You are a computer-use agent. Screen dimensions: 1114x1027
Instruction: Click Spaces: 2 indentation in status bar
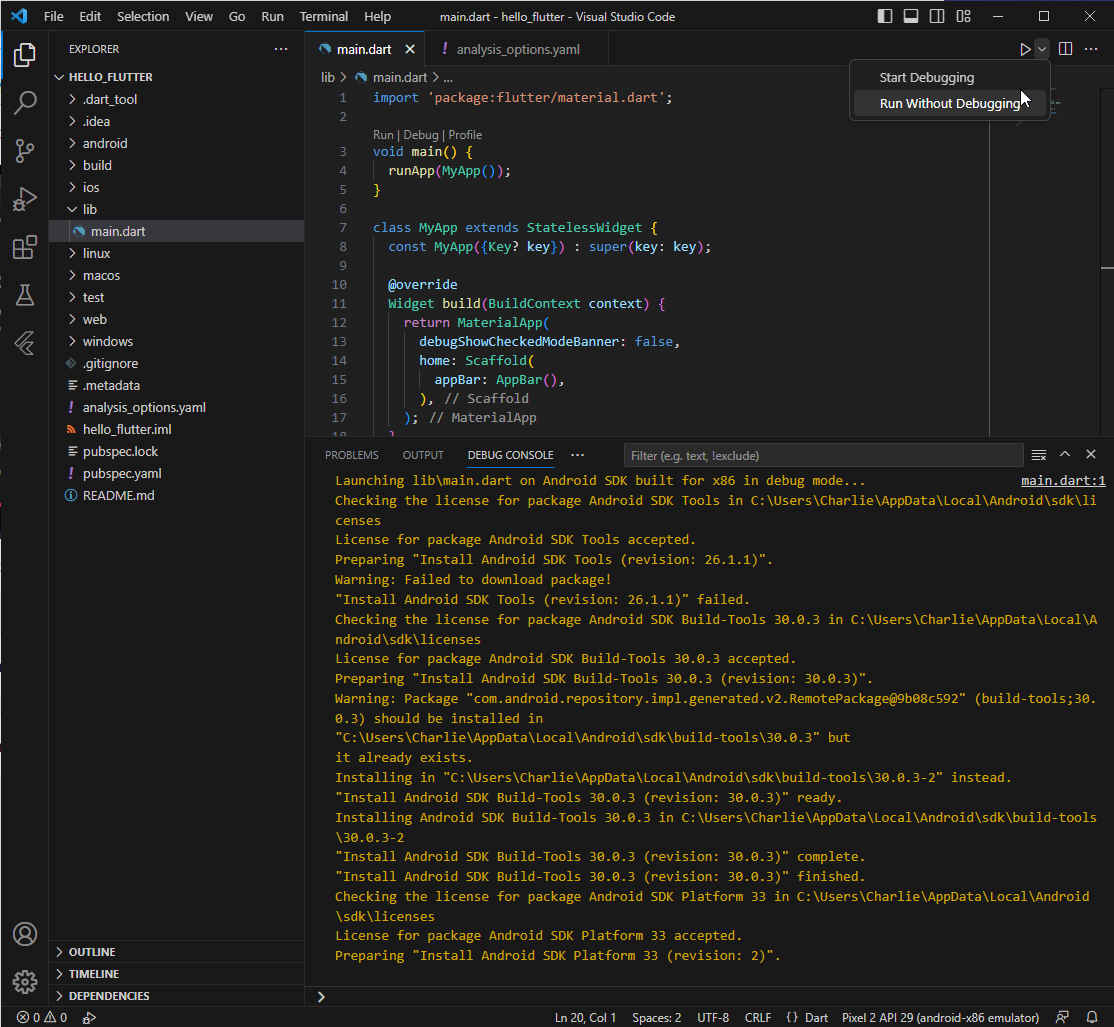(656, 1018)
